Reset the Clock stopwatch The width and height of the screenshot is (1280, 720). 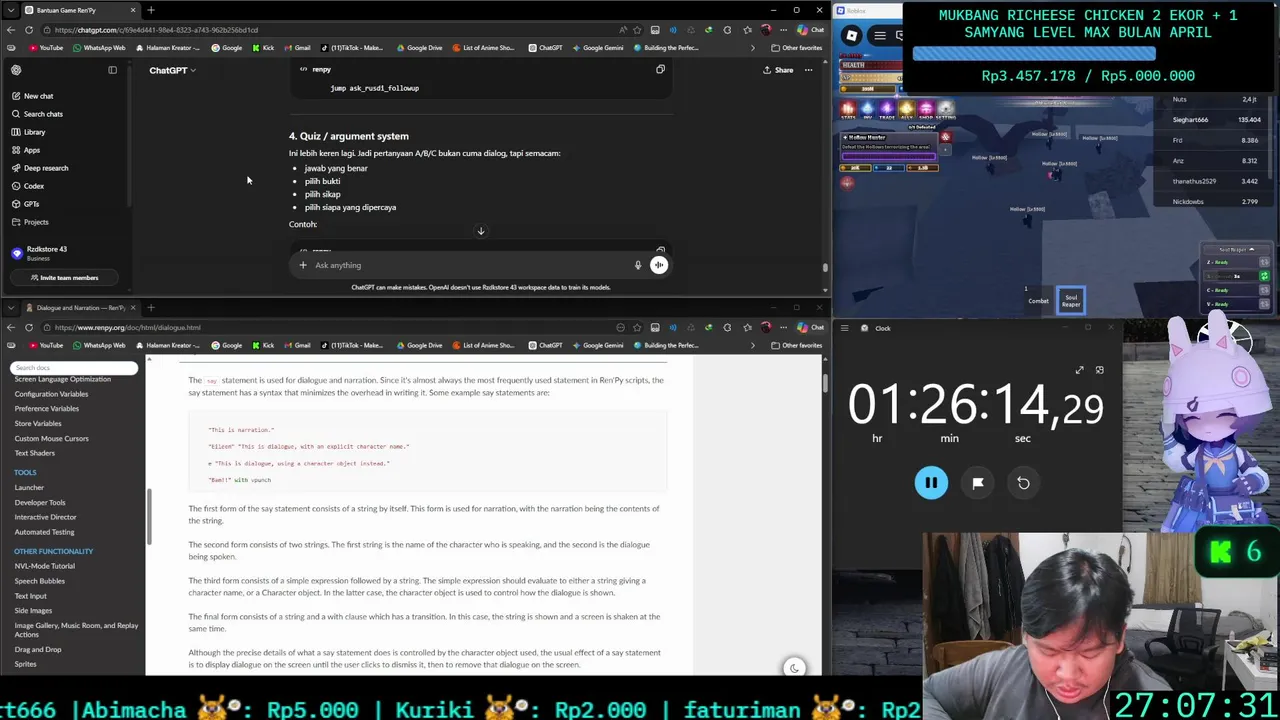point(1023,483)
